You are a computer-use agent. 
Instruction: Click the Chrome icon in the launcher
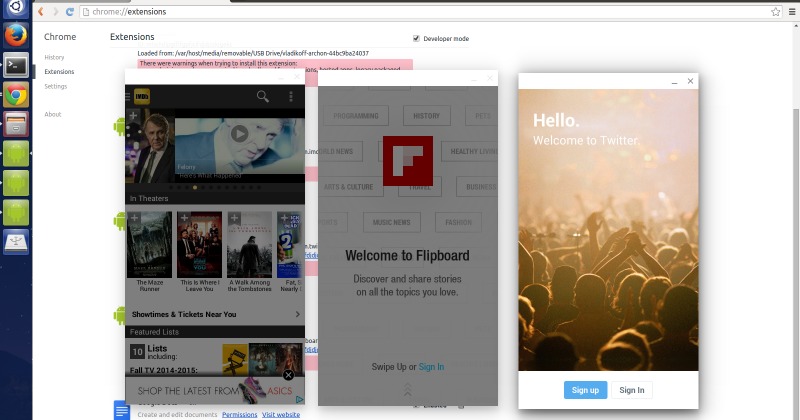point(16,95)
